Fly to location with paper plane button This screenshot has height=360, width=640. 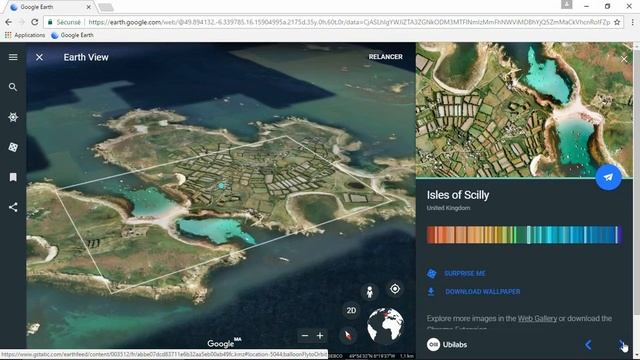[608, 177]
